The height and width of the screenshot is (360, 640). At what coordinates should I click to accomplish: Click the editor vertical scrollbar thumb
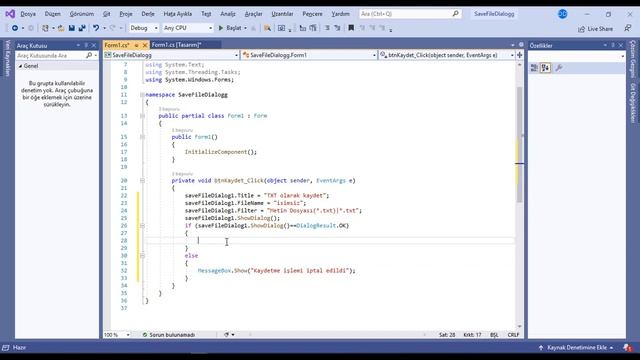coord(519,144)
